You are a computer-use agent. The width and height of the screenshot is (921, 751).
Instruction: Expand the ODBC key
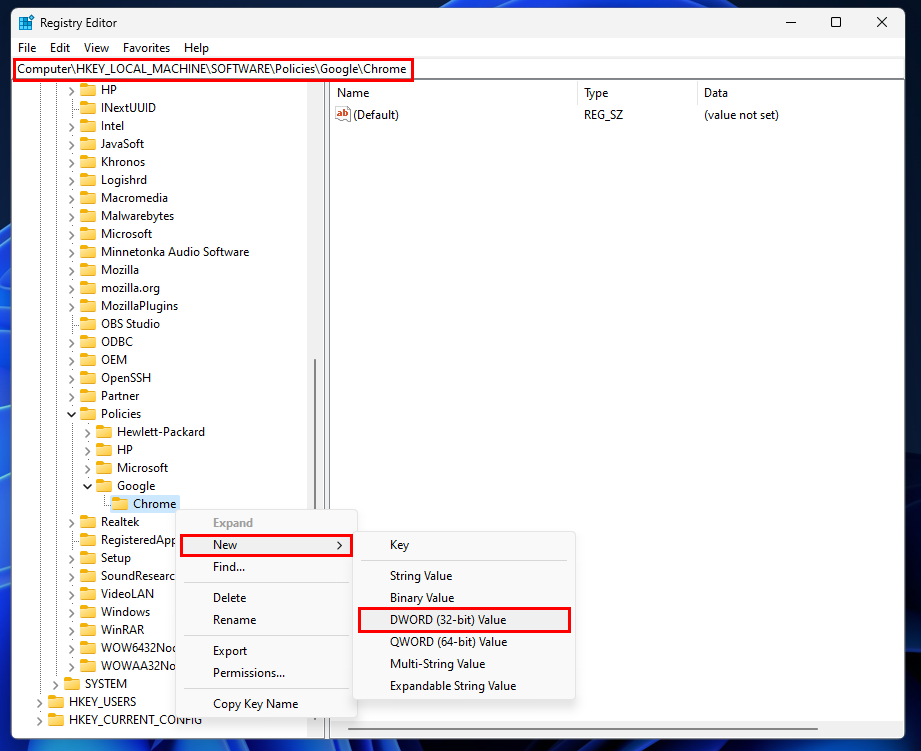pos(72,342)
